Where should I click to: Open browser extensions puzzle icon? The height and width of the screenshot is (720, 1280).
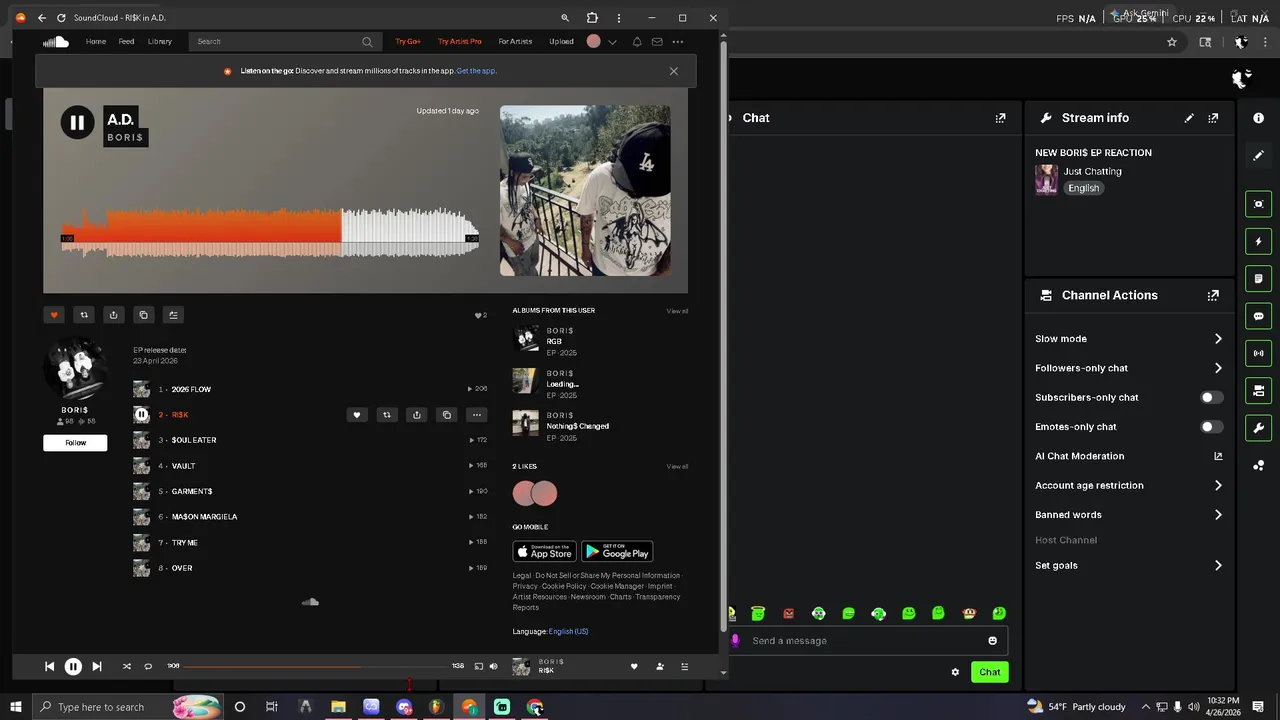click(592, 18)
